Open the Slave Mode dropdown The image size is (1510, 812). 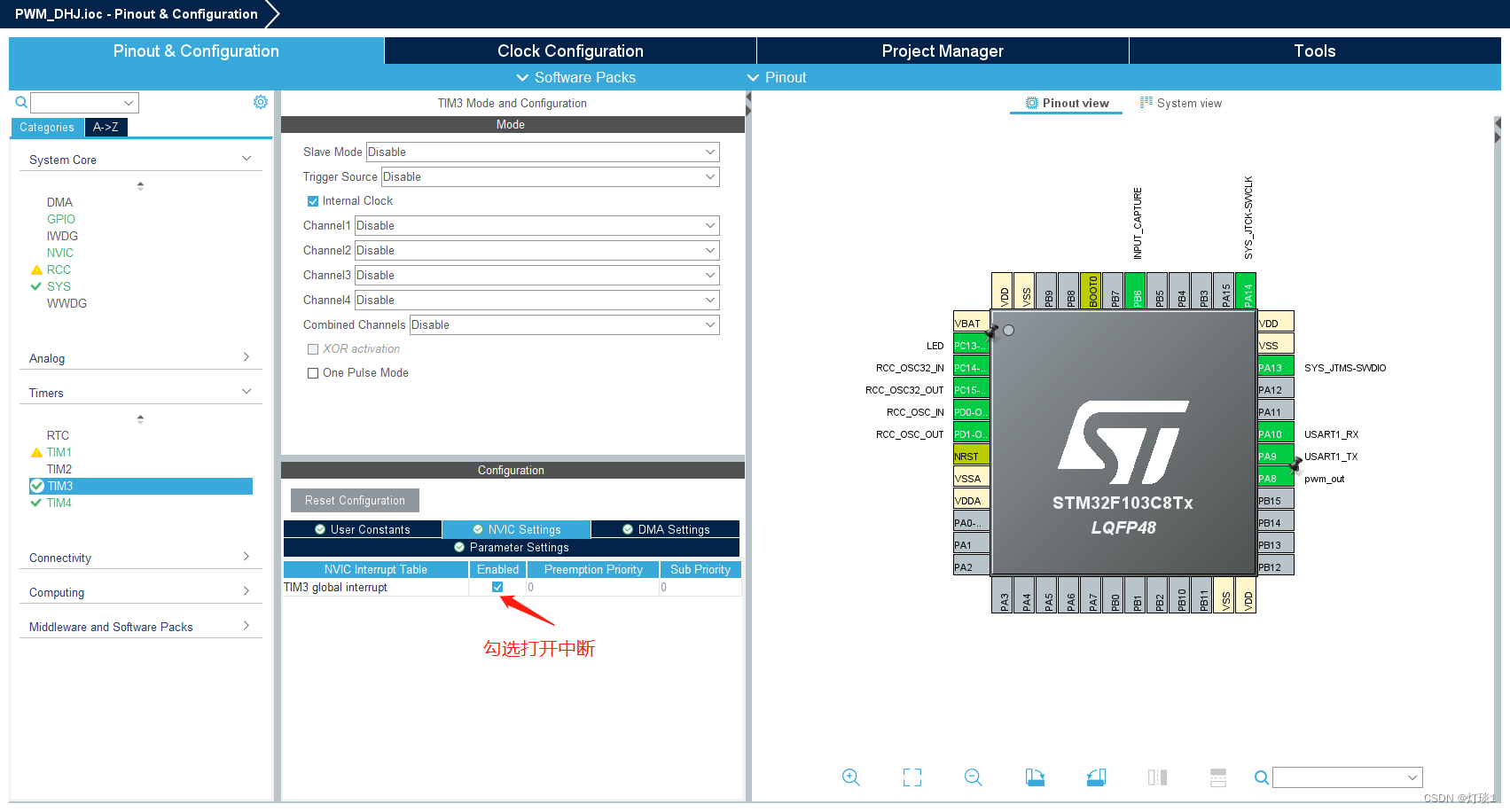tap(543, 152)
